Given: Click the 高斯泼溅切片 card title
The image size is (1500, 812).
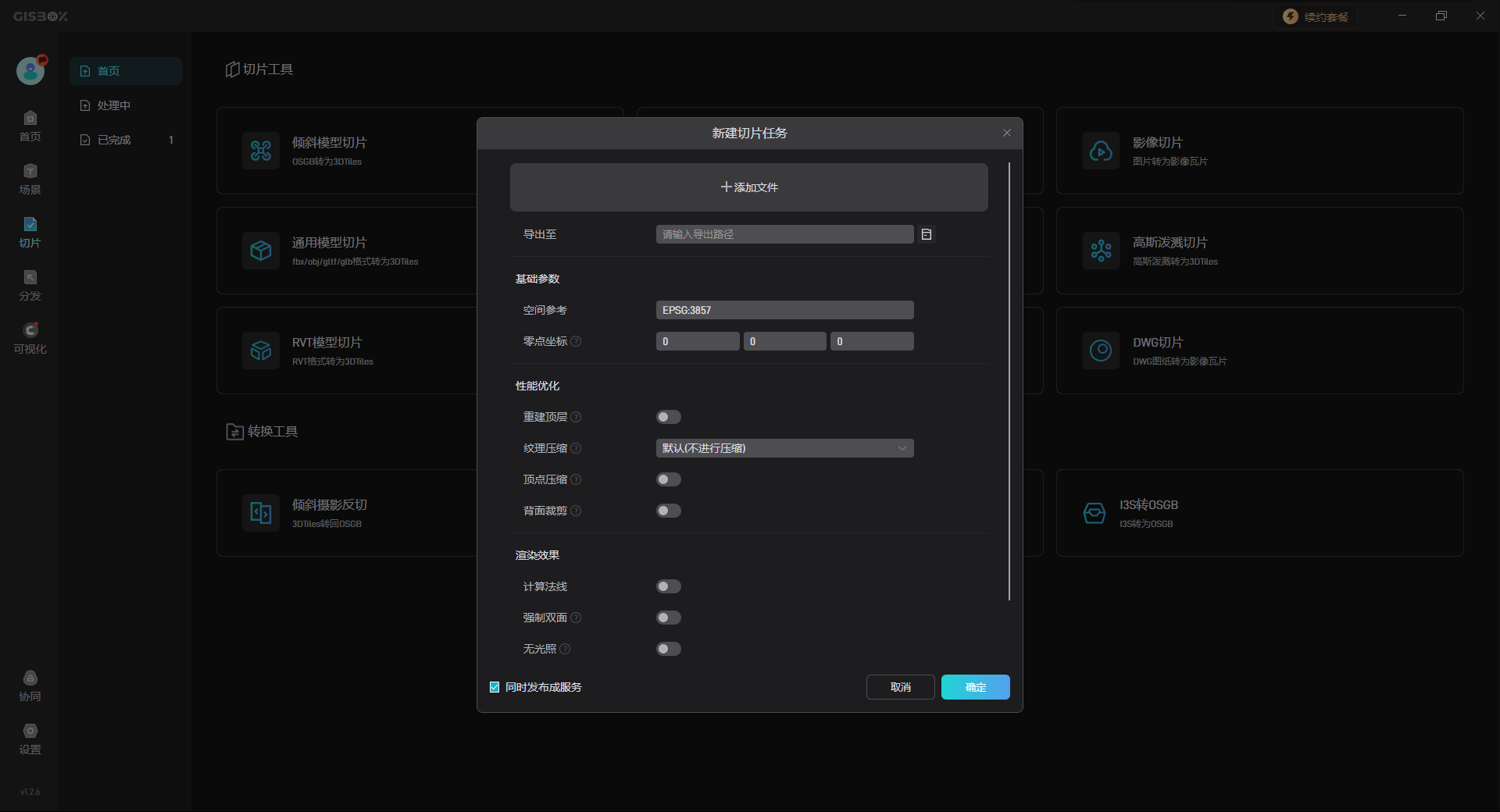Looking at the screenshot, I should (x=1170, y=243).
